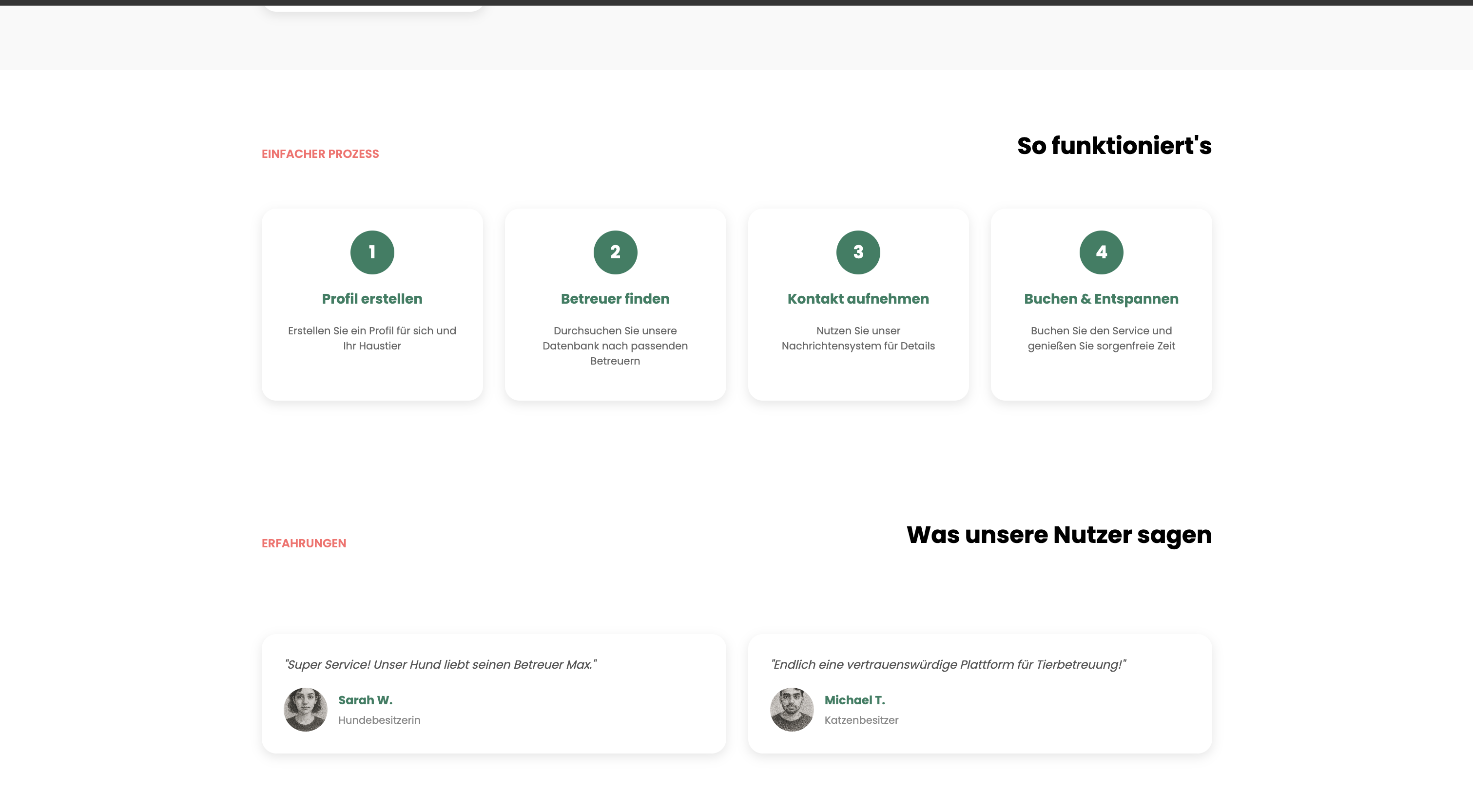Click the 'Super Service!' testimonial quote
Viewport: 1473px width, 812px height.
point(440,664)
